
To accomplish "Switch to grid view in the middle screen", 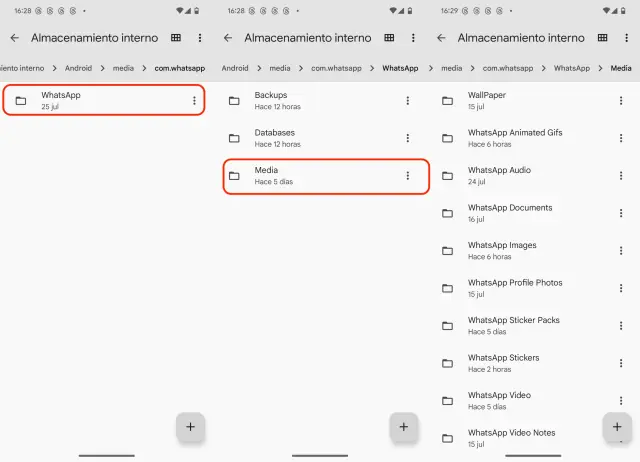I will click(389, 38).
